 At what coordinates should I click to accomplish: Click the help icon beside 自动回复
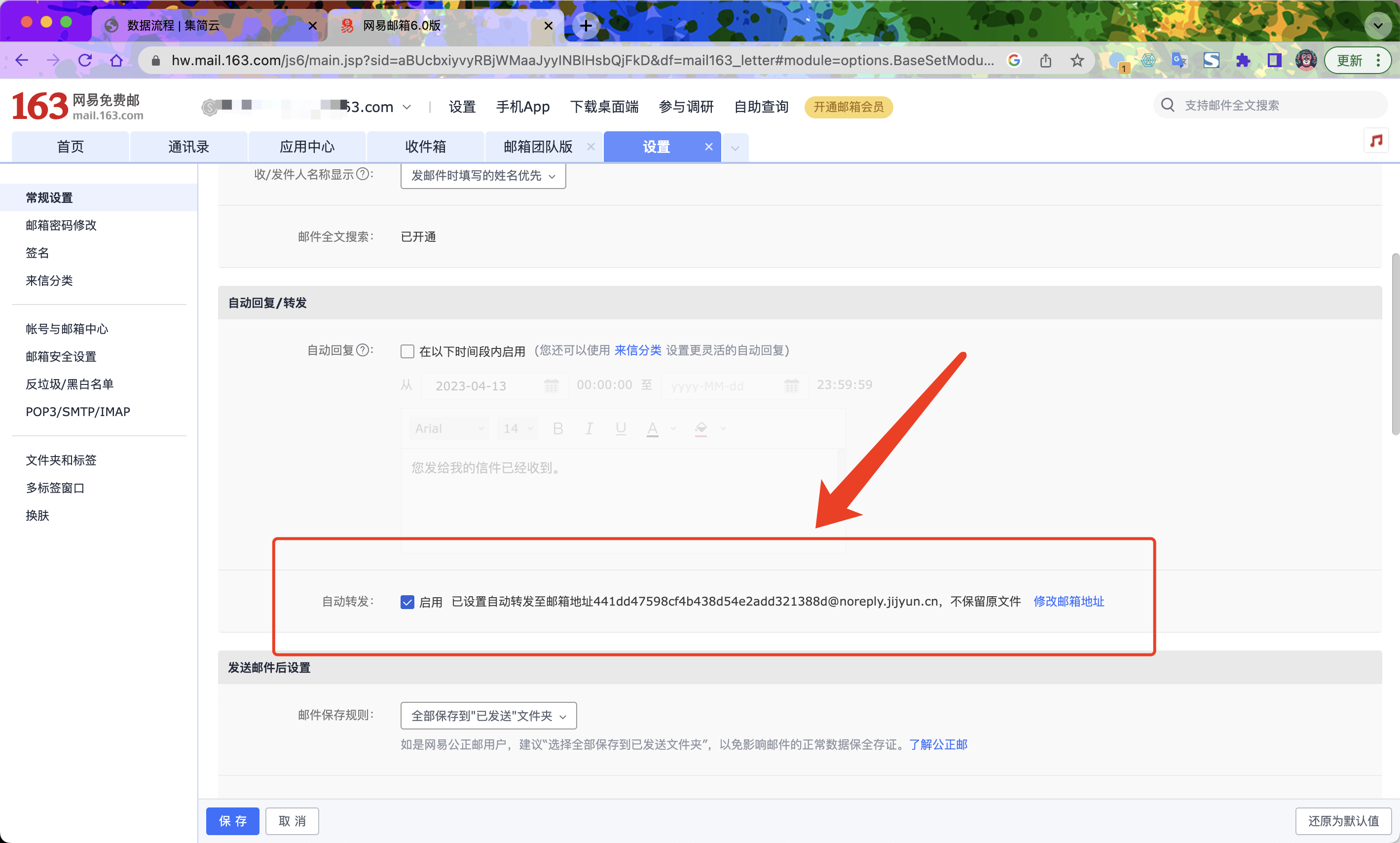tap(362, 350)
